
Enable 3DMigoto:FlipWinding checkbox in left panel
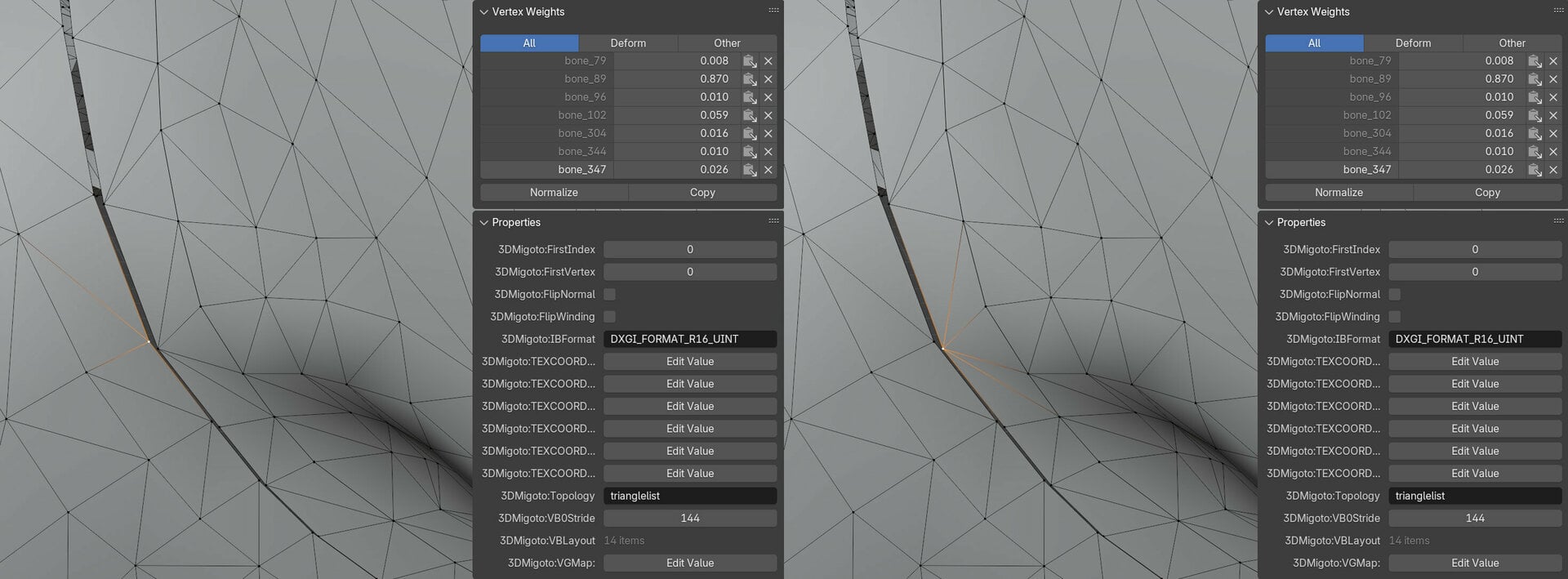(x=609, y=317)
